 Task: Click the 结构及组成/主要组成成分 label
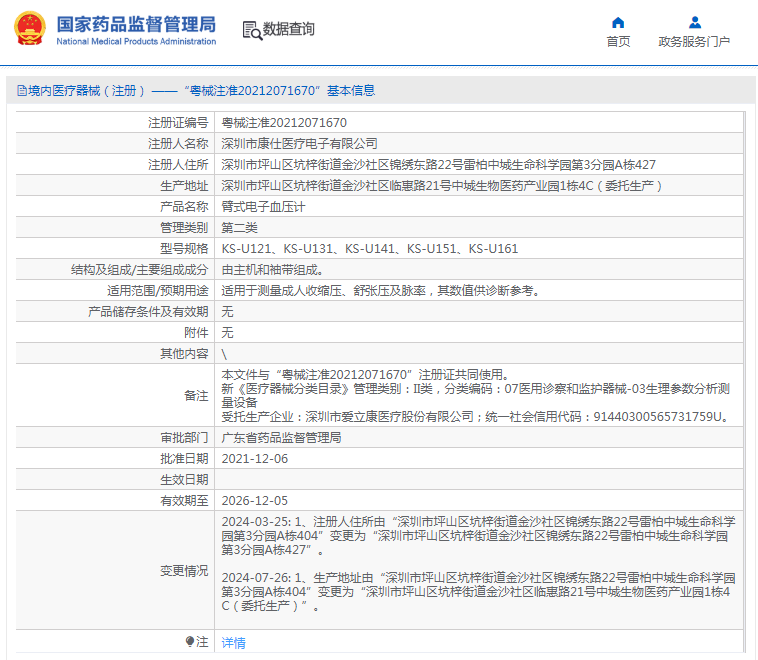click(140, 270)
